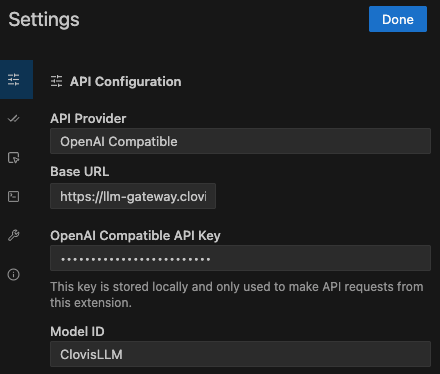Click the Settings page title

[x=44, y=20]
